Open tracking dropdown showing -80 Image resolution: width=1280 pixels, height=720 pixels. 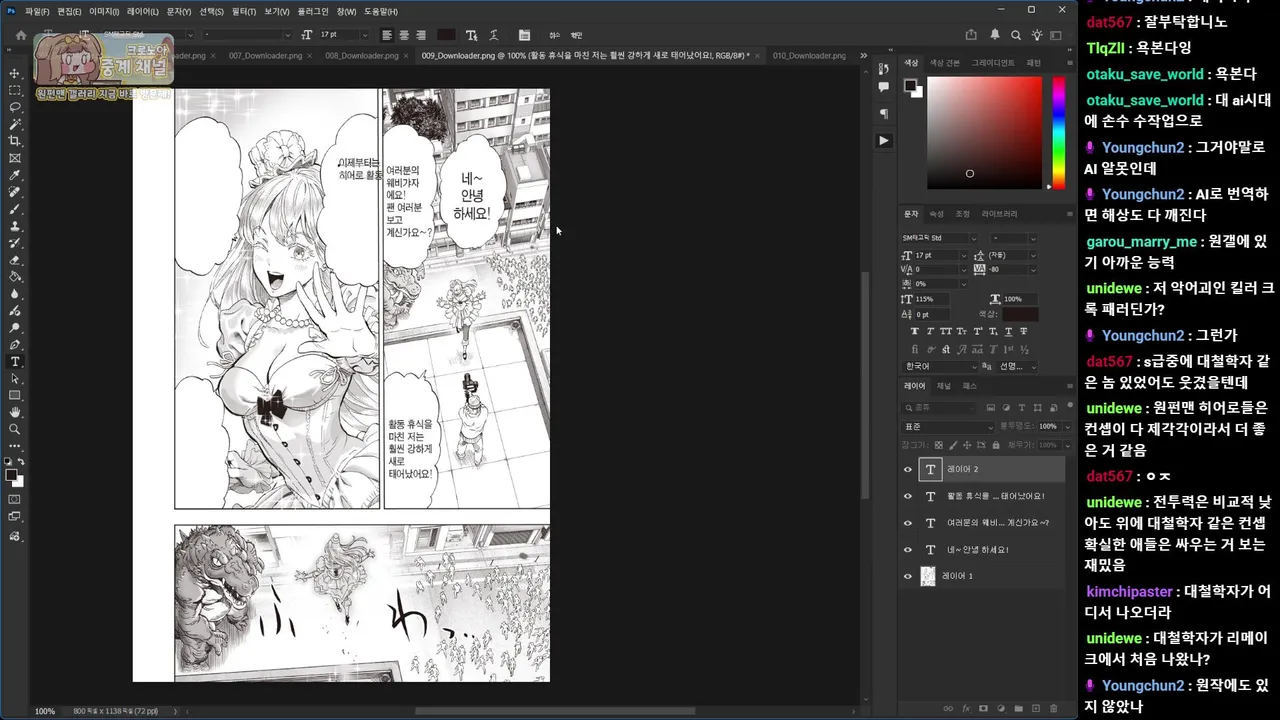[1033, 269]
